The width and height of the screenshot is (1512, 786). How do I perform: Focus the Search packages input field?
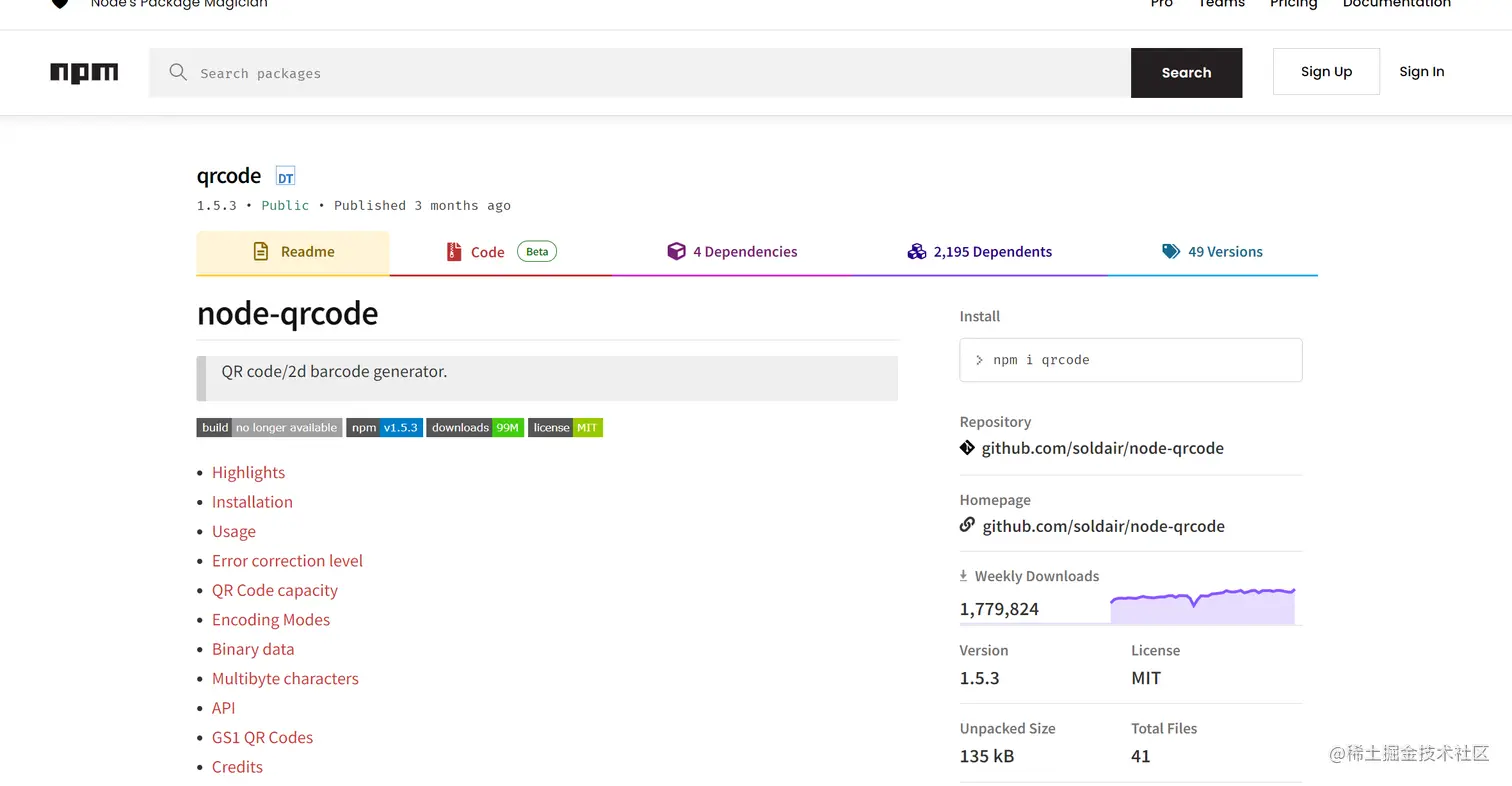[x=640, y=73]
